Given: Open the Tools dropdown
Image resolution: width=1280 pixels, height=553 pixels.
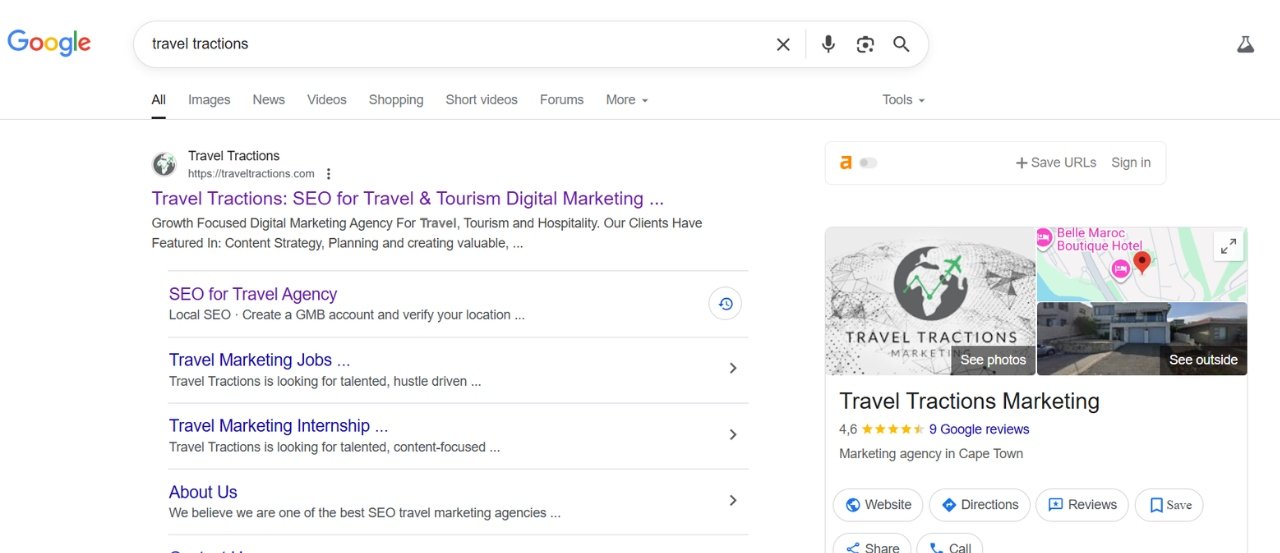Looking at the screenshot, I should [x=903, y=100].
